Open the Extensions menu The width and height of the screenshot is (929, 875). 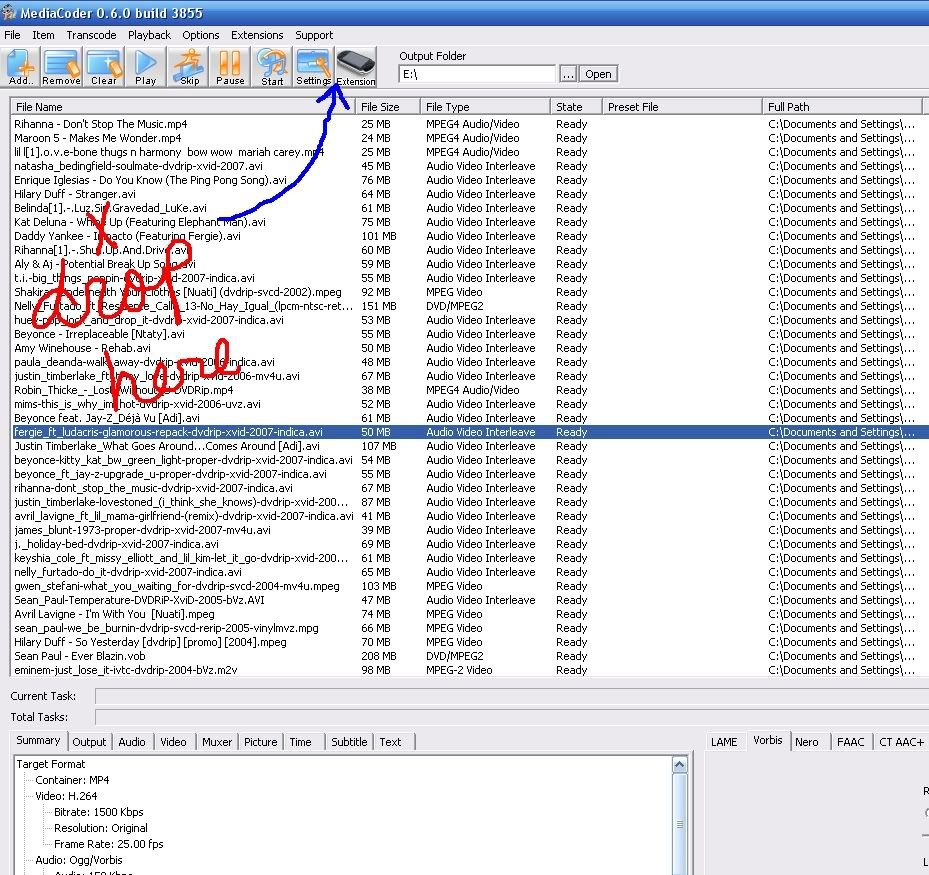pyautogui.click(x=257, y=35)
